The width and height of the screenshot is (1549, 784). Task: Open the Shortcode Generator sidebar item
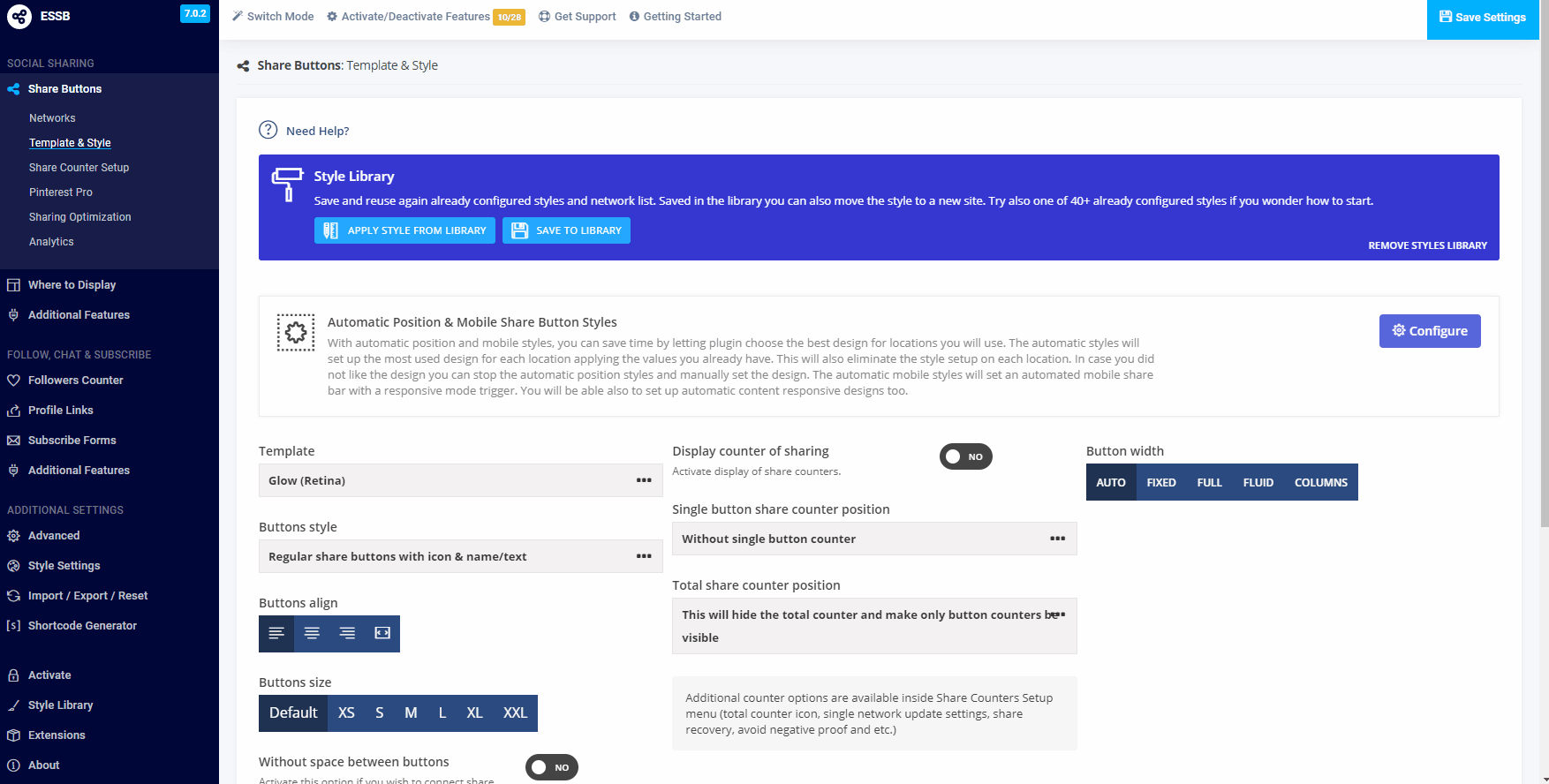(x=82, y=626)
